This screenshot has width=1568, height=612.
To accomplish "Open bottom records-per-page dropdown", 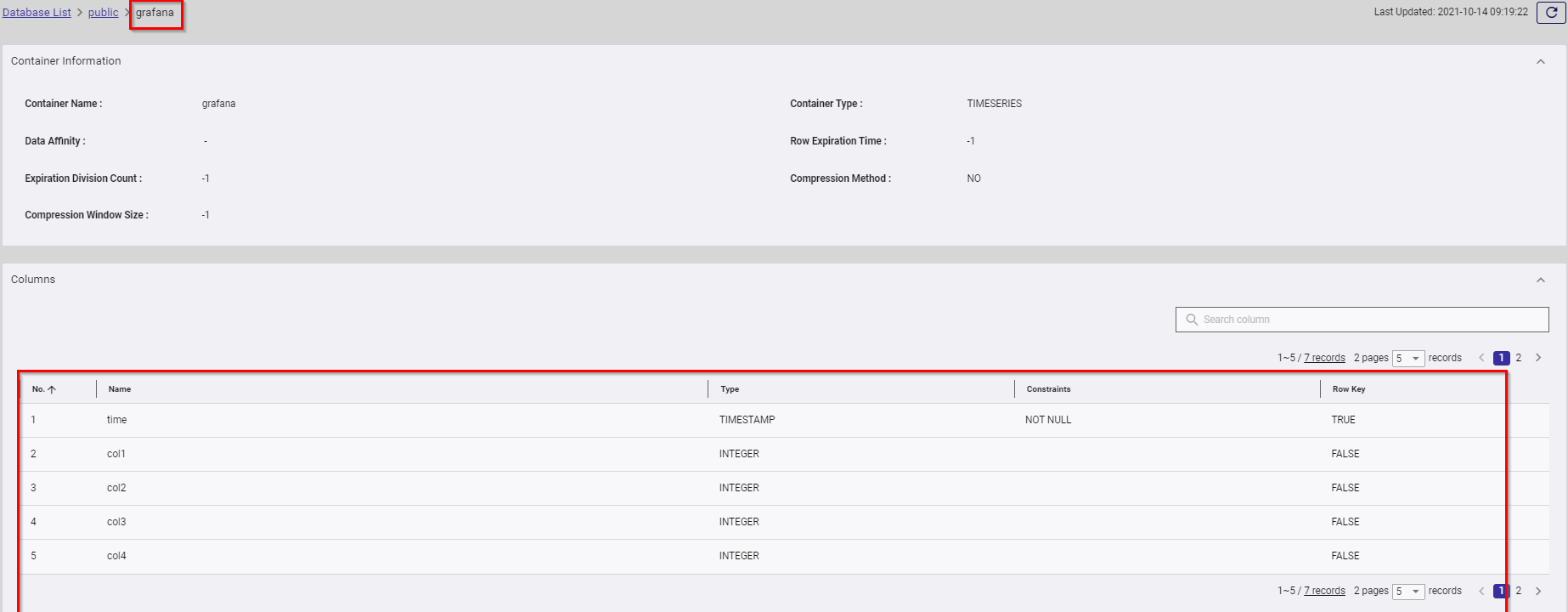I will point(1408,592).
